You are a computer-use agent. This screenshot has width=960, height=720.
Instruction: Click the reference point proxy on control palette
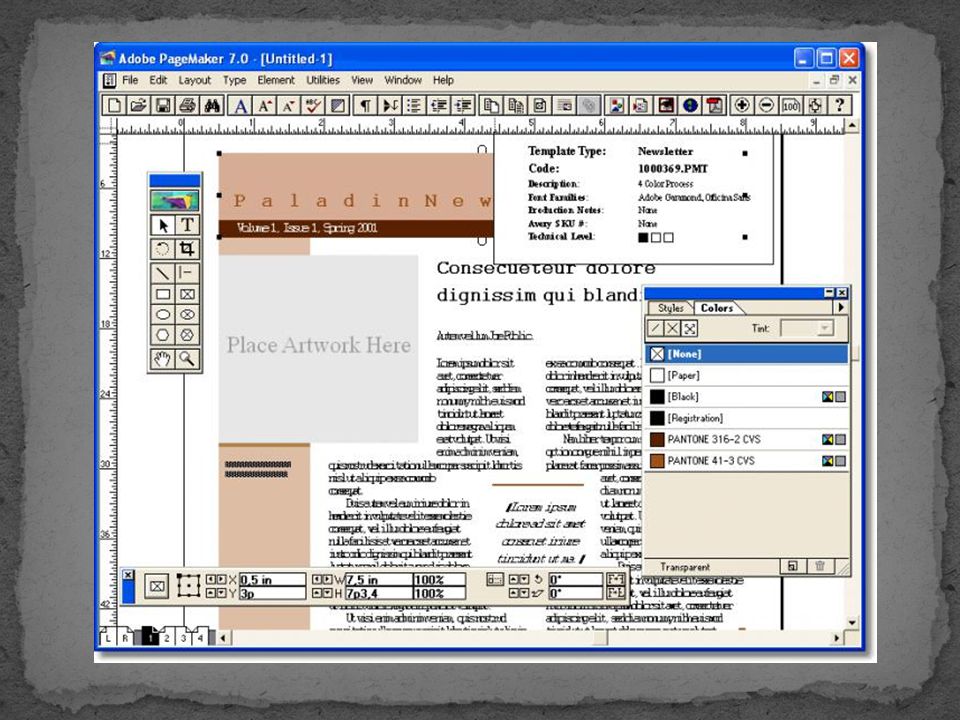188,586
